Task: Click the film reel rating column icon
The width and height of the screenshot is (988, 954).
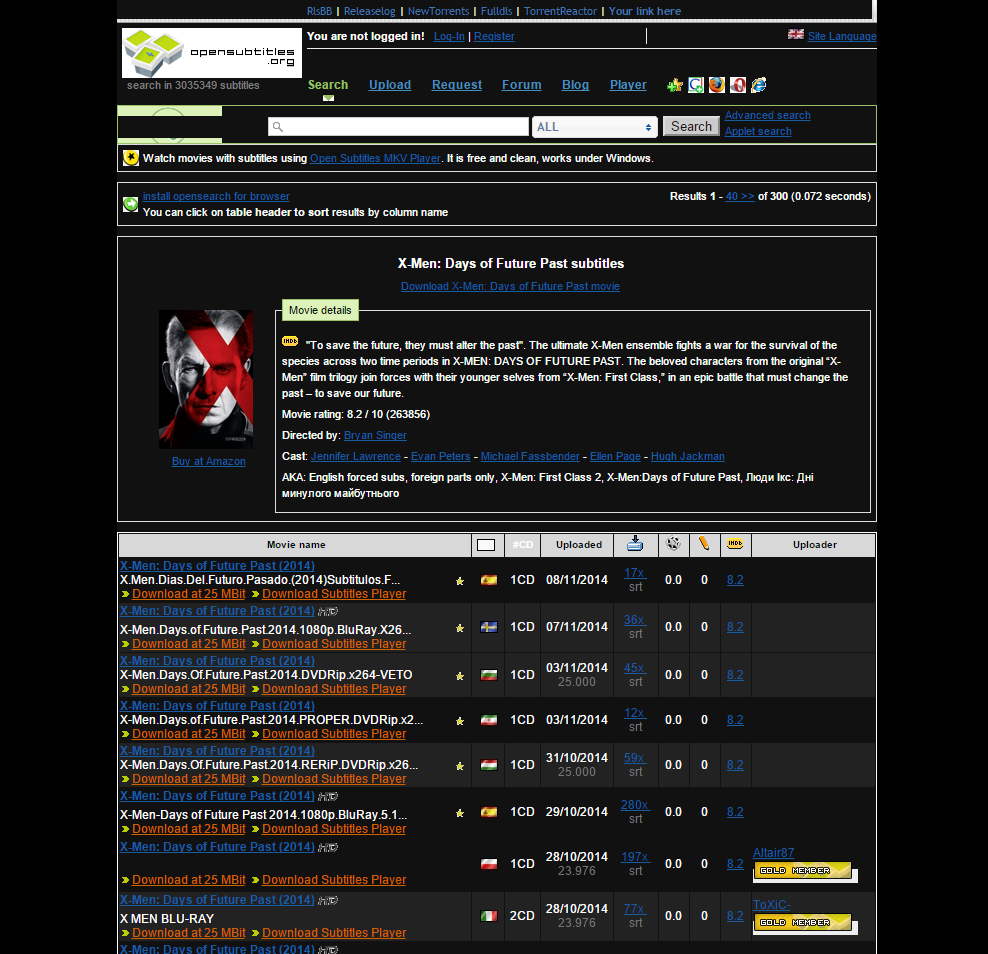Action: [x=673, y=544]
